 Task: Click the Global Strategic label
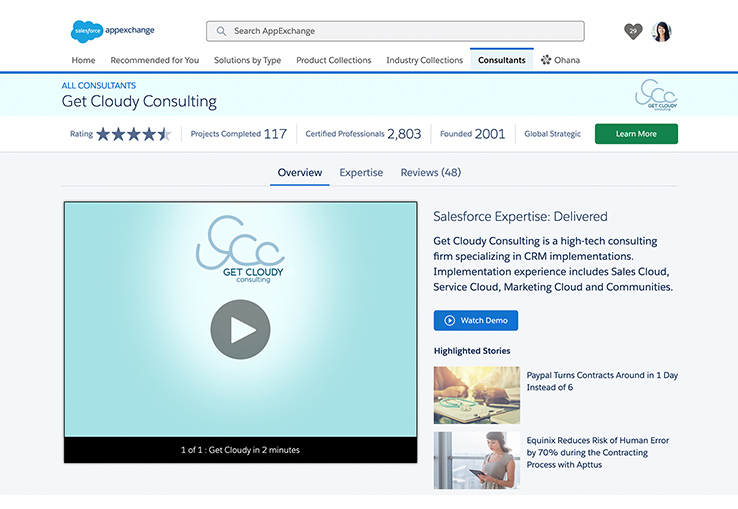(x=553, y=134)
